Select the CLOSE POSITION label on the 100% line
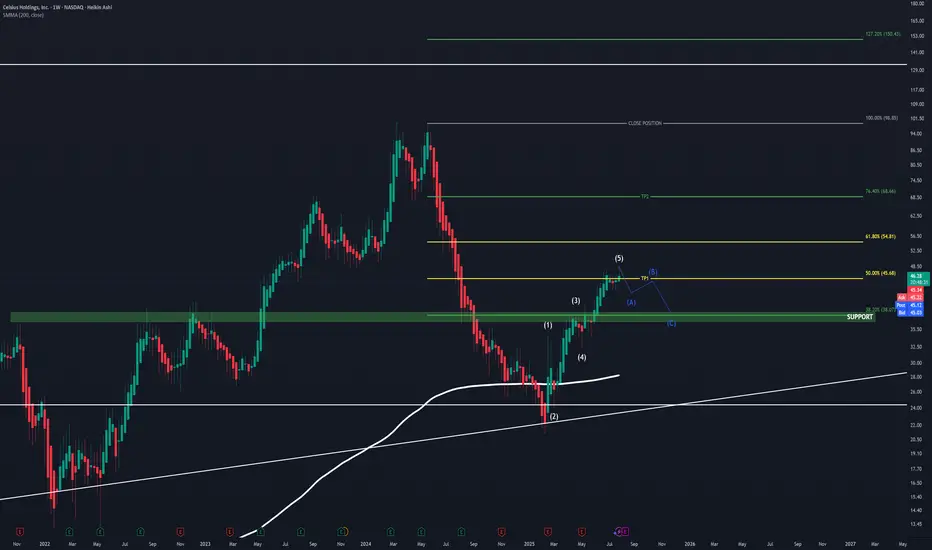The image size is (932, 550). click(x=645, y=123)
